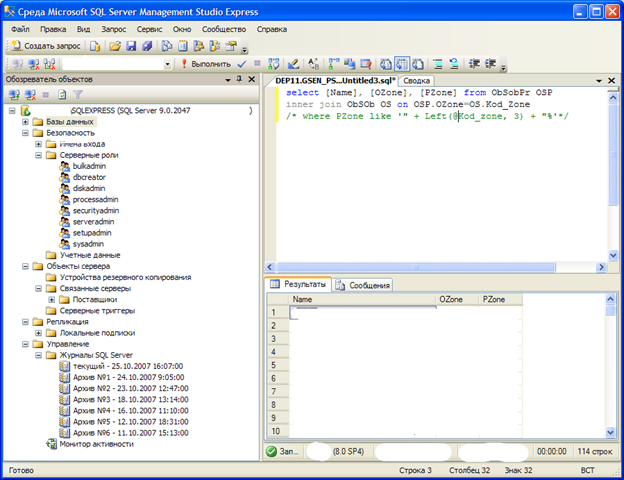Close the Object Explorer panel
The height and width of the screenshot is (480, 624).
tap(252, 79)
